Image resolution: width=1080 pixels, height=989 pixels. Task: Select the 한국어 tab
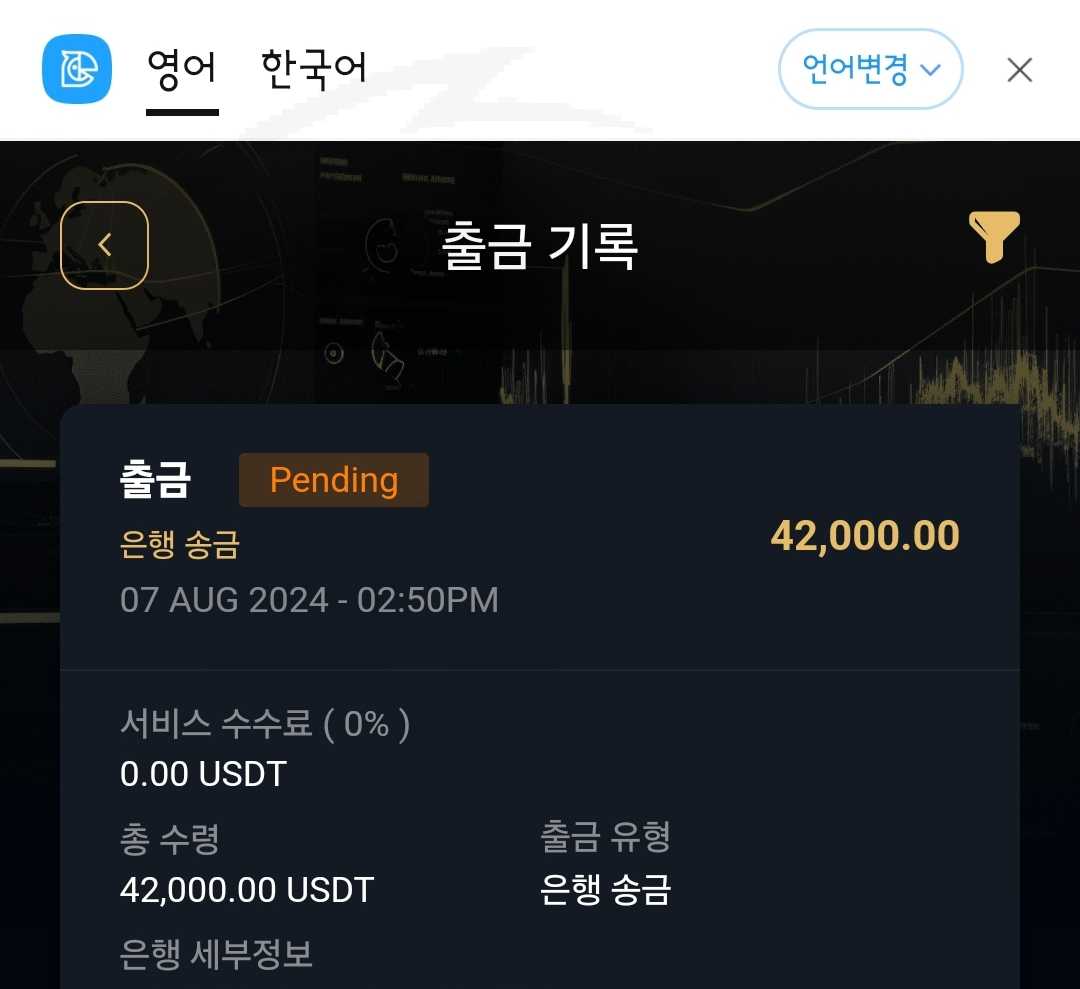click(314, 70)
